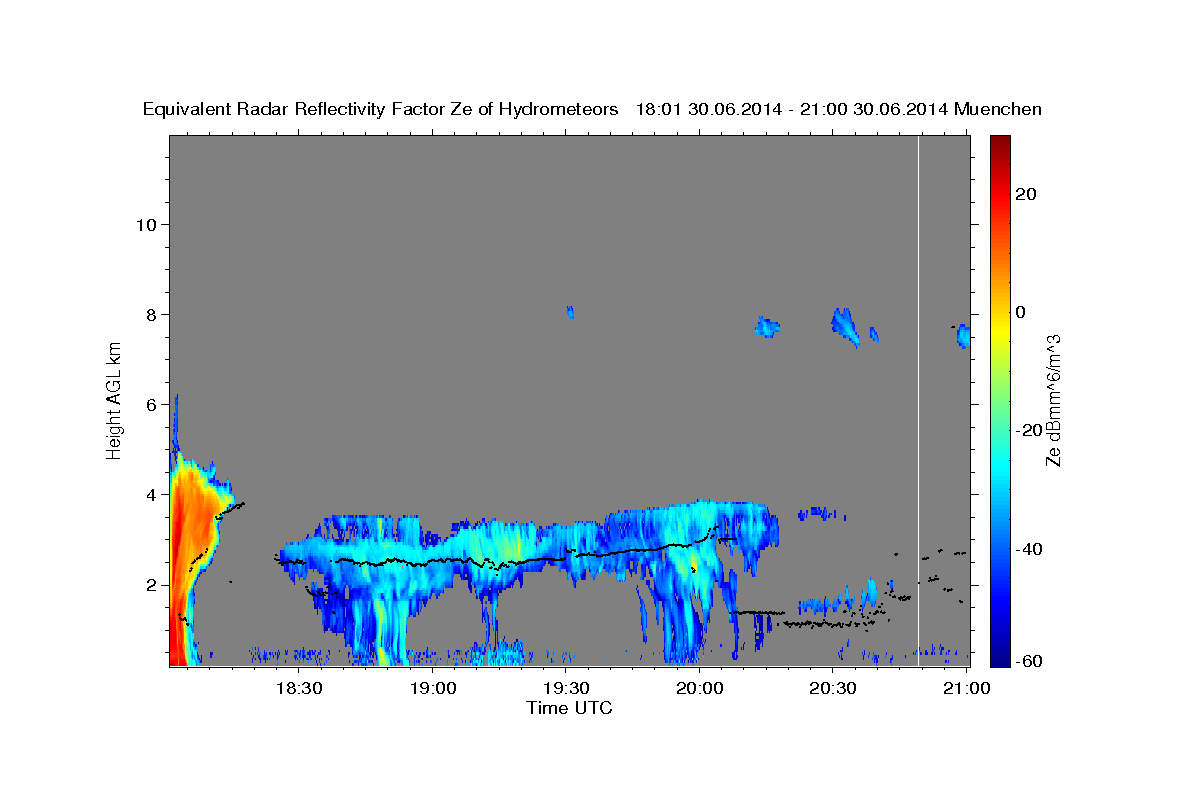Click the colorbar value -60
The height and width of the screenshot is (800, 1200).
(1028, 661)
